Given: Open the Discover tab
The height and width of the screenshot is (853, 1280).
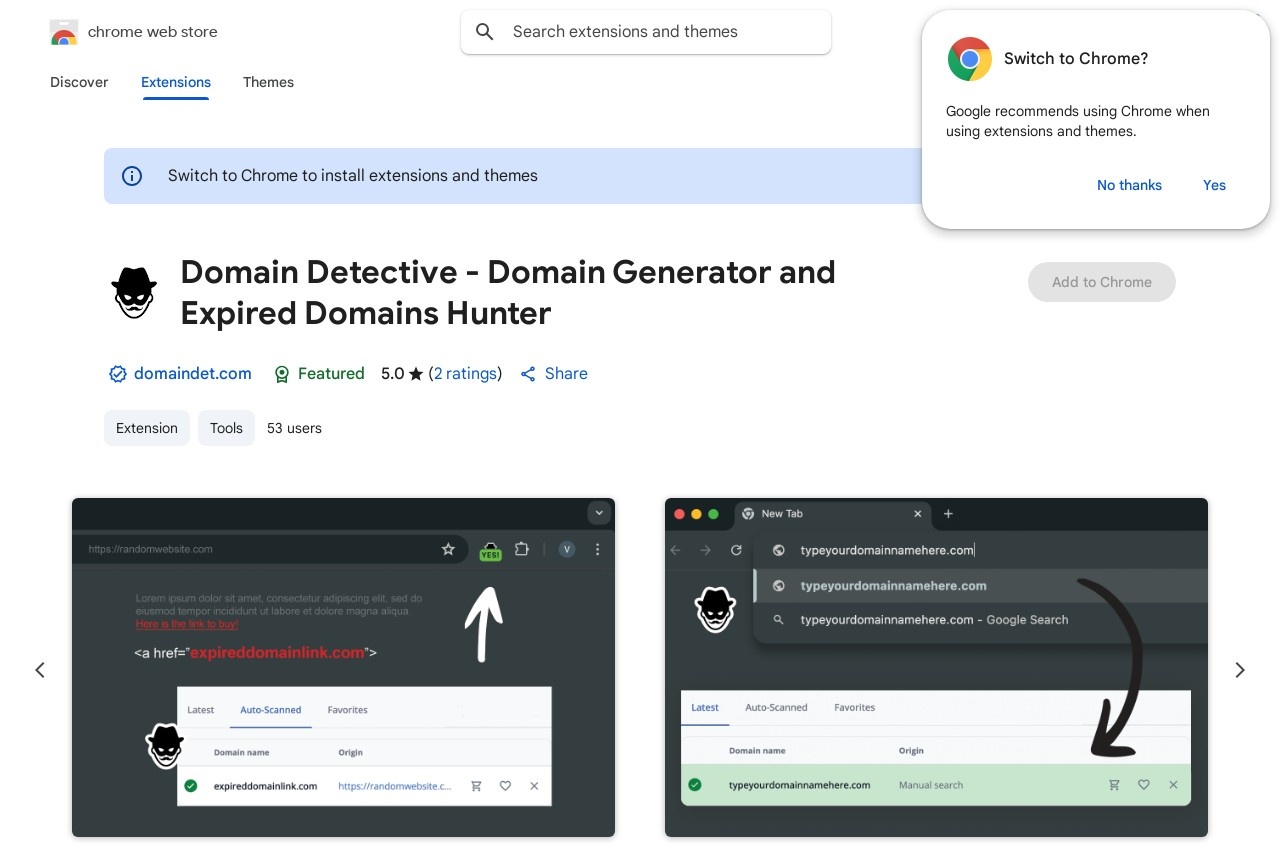Looking at the screenshot, I should pos(79,82).
